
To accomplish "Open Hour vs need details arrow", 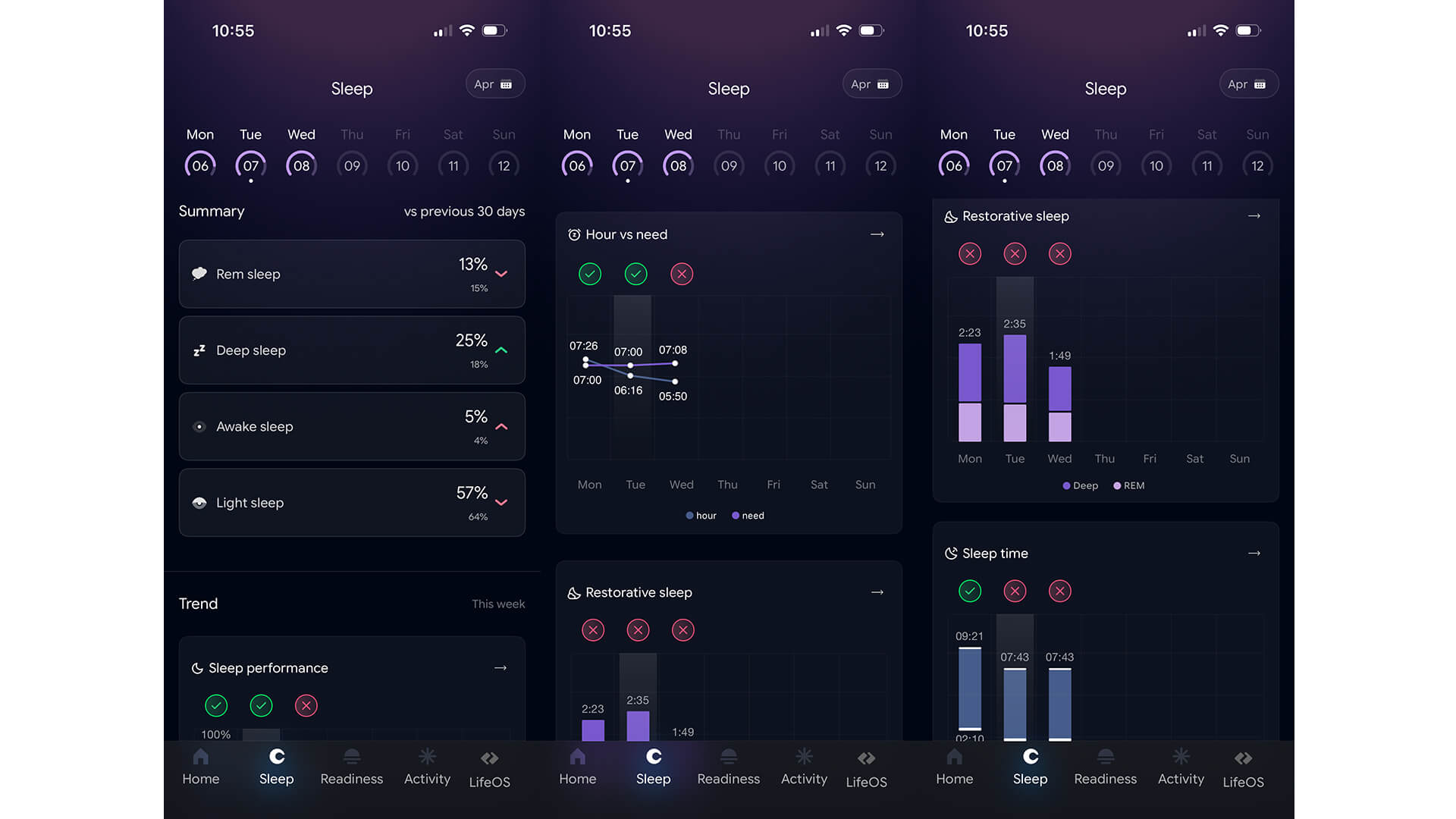I will (877, 234).
